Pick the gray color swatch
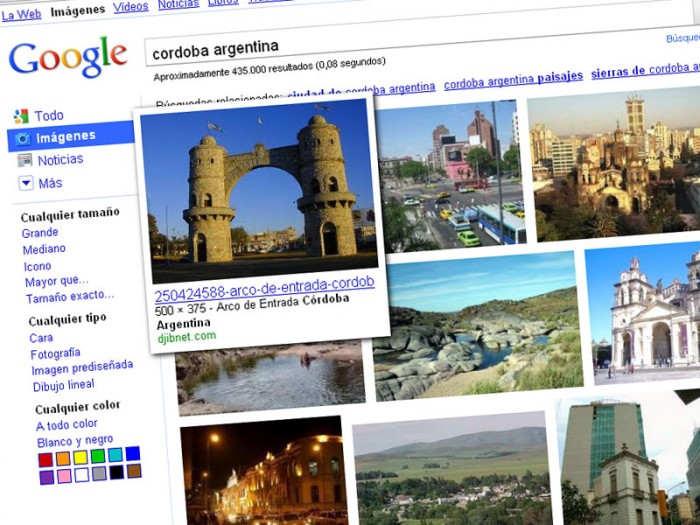Image resolution: width=700 pixels, height=525 pixels. 99,473
